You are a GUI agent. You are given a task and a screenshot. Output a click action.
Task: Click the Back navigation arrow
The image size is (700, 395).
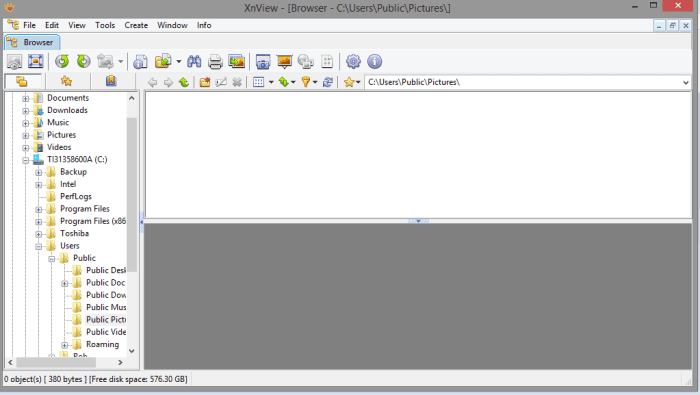click(x=153, y=82)
